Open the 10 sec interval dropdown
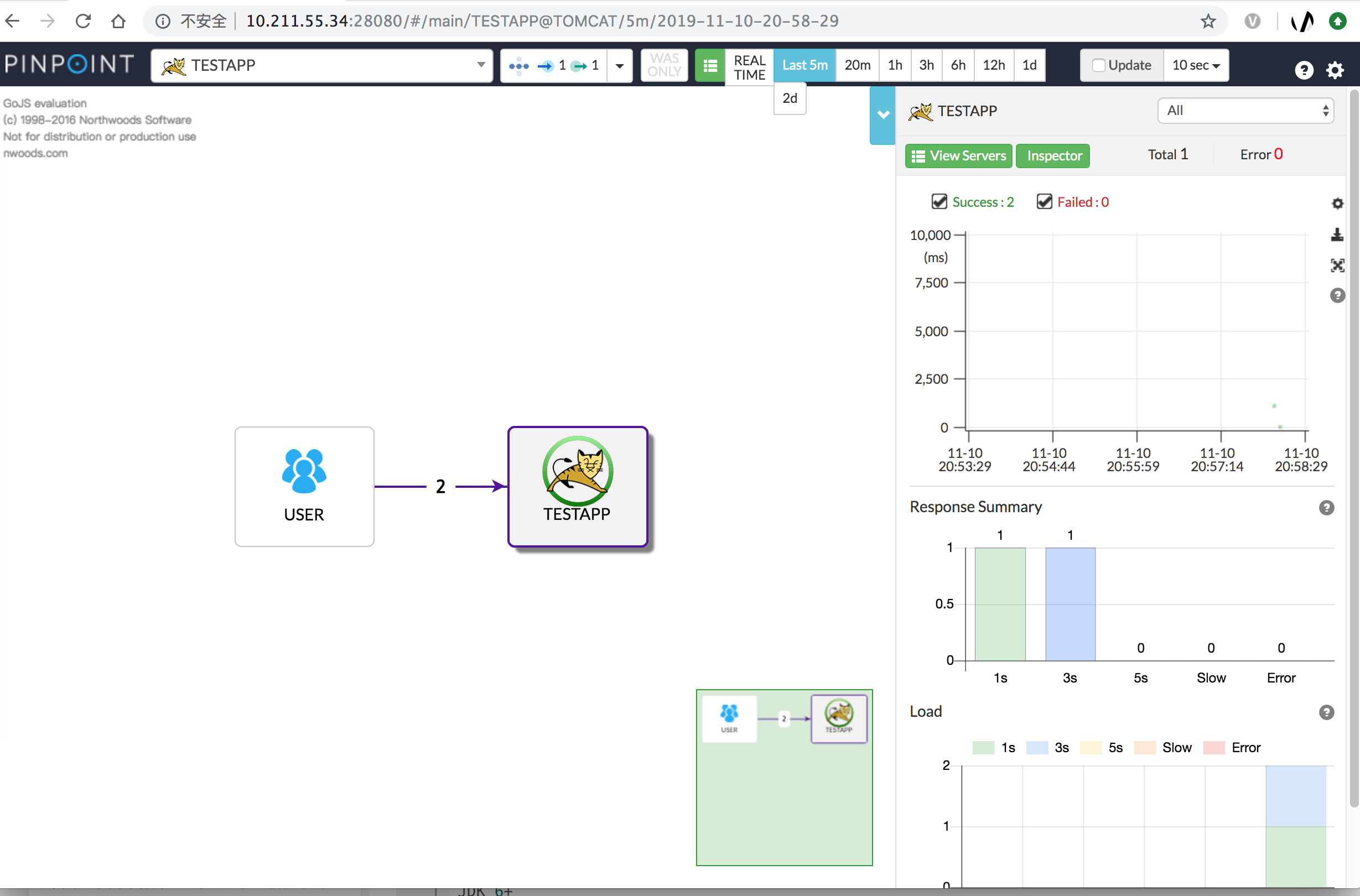The image size is (1360, 896). point(1195,65)
